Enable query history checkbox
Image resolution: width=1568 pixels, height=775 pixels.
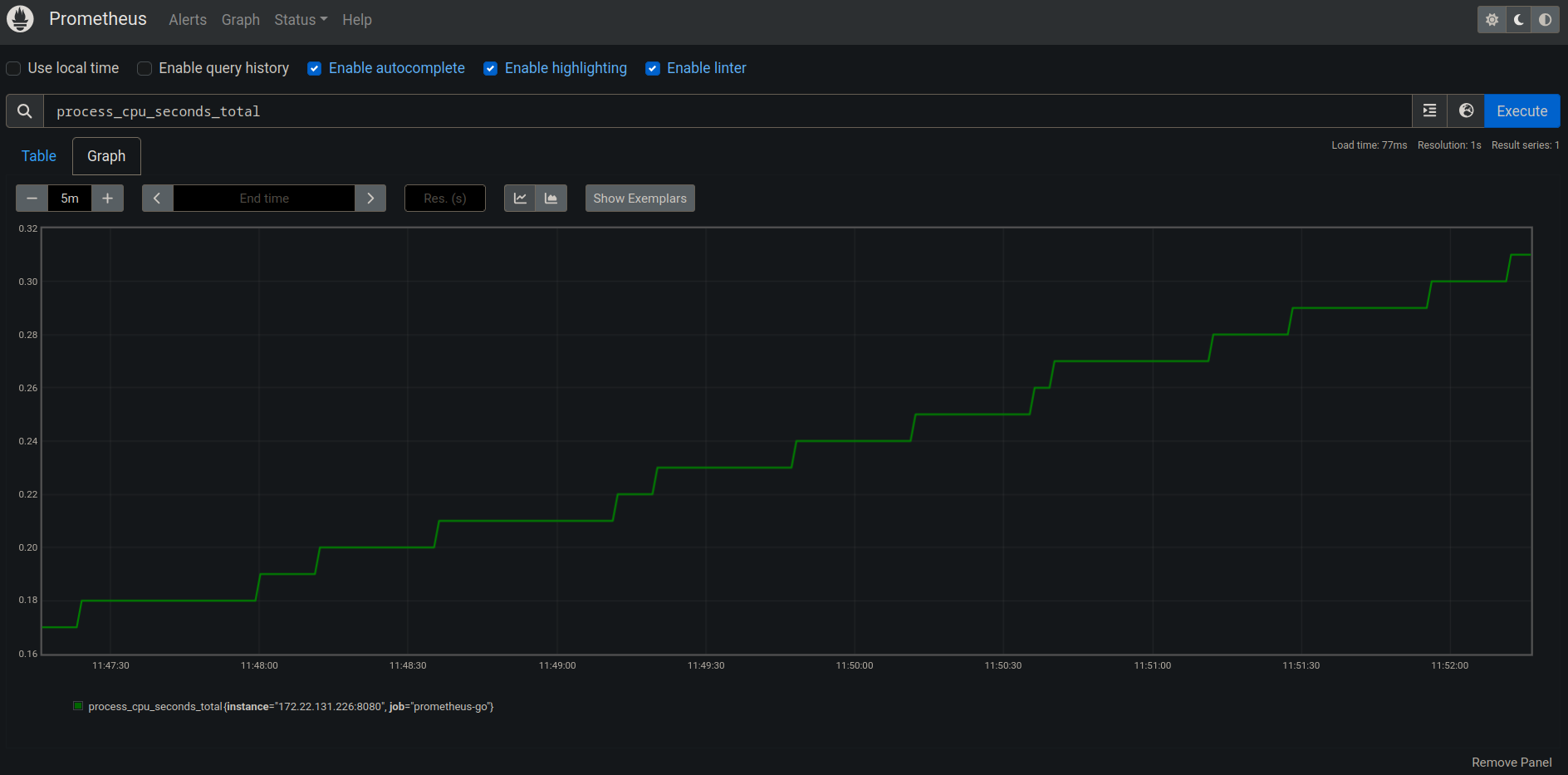[x=145, y=68]
